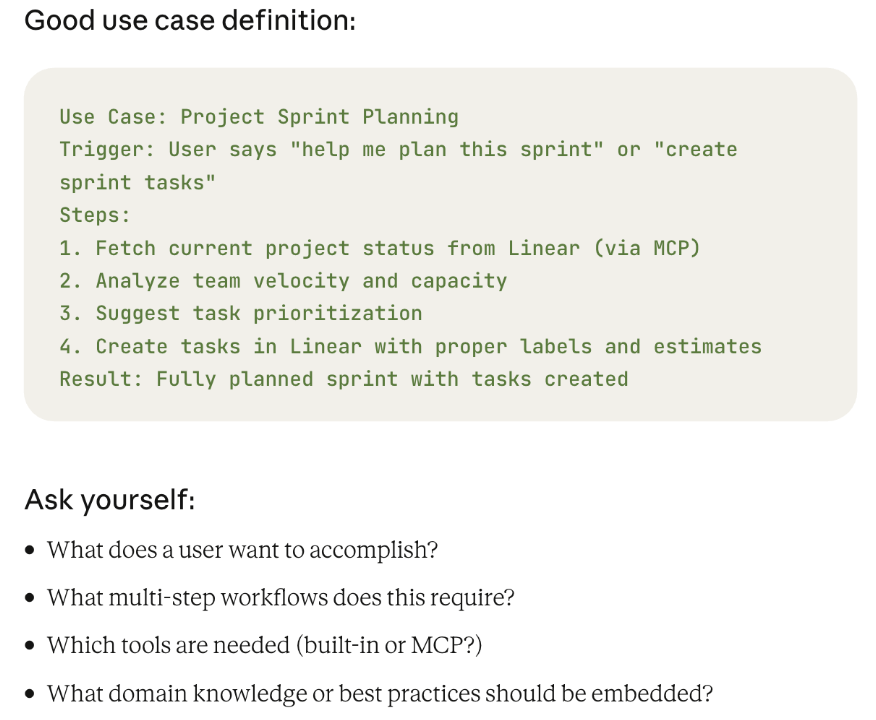
Task: Click the word 'estimates' in step 4
Action: coord(708,346)
